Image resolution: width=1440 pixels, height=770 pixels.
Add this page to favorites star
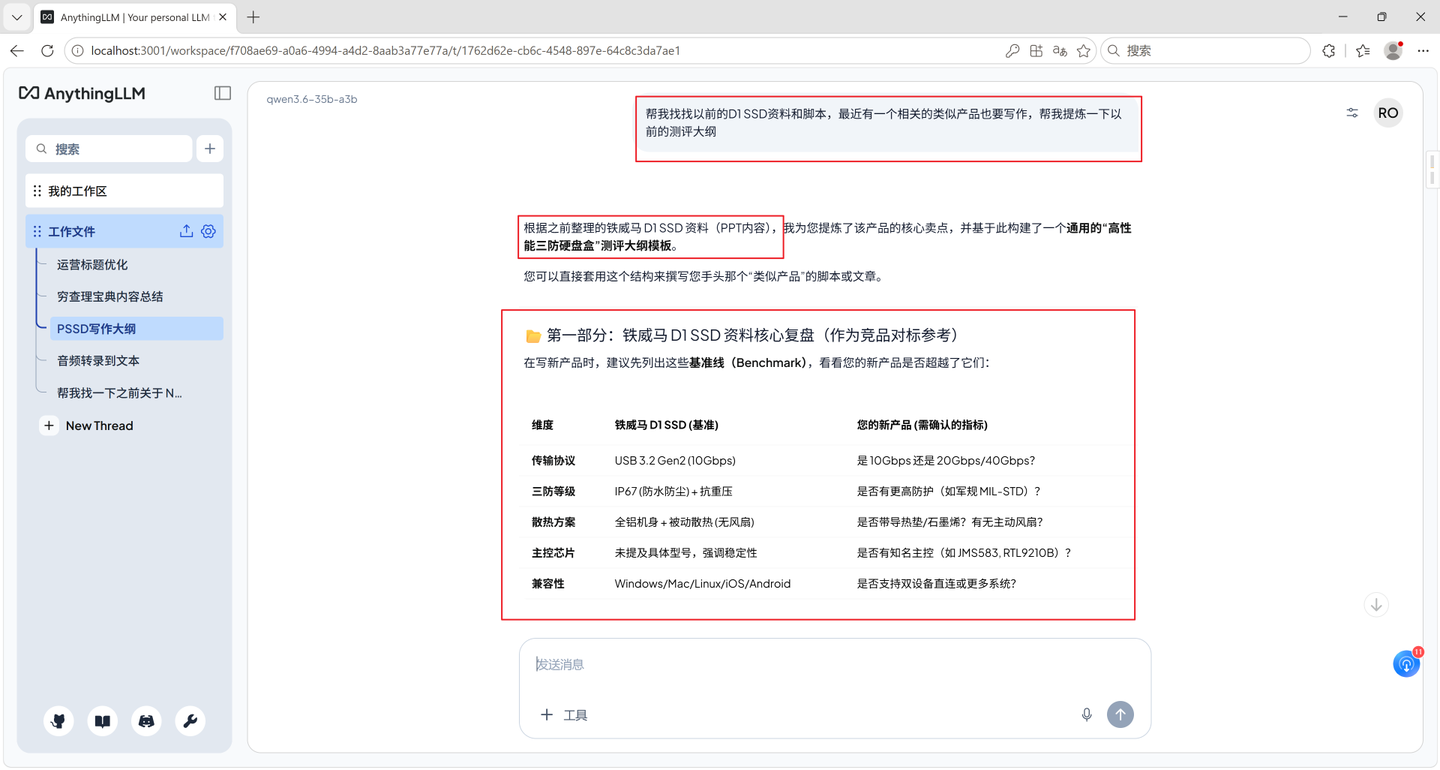click(1084, 51)
